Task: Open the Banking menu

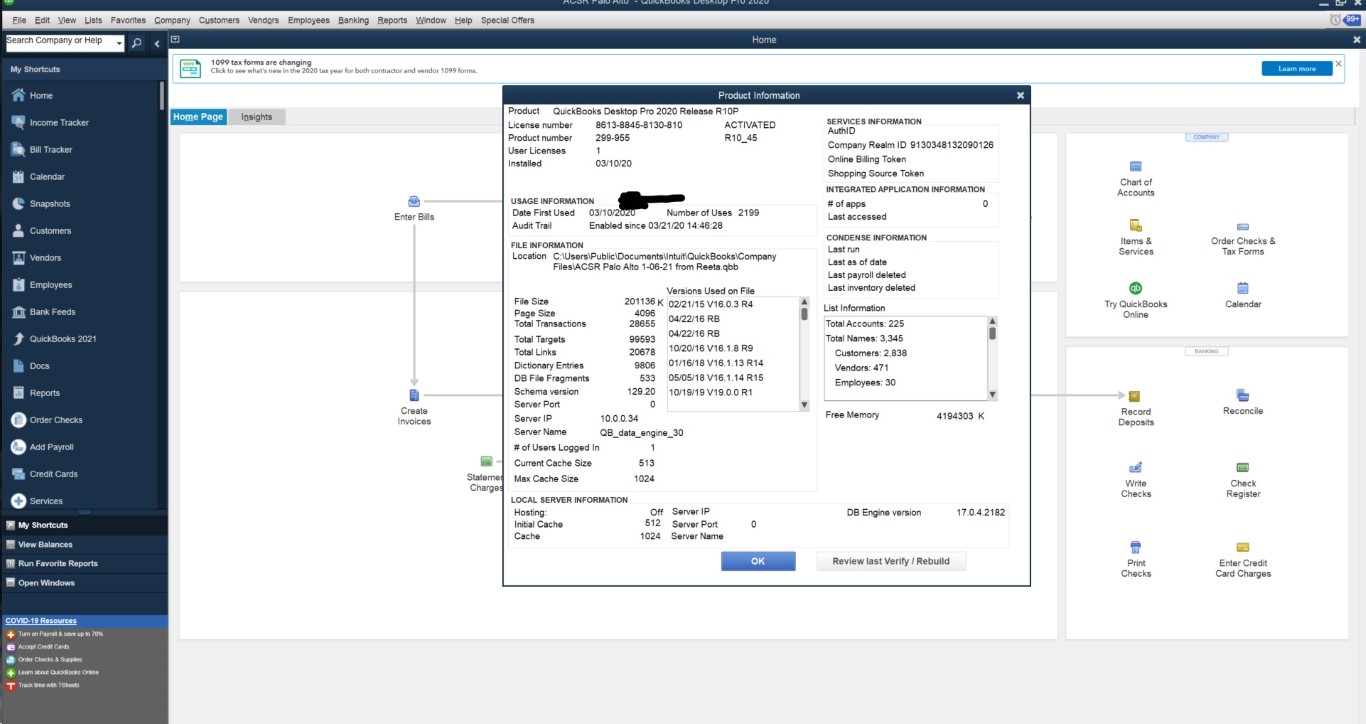Action: (x=353, y=20)
